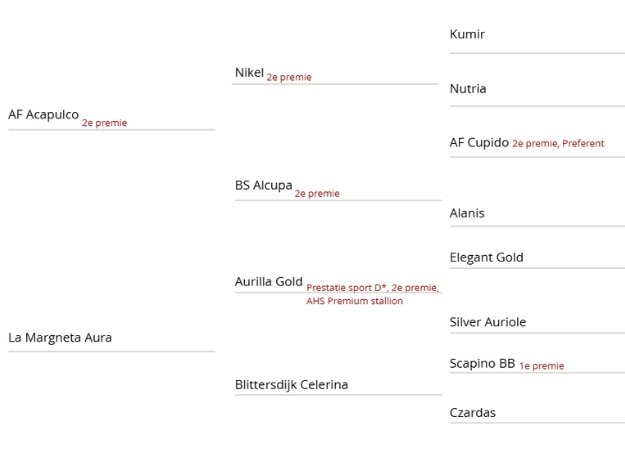
Task: Open Silver Auriole's pedigree entry
Action: tap(488, 322)
